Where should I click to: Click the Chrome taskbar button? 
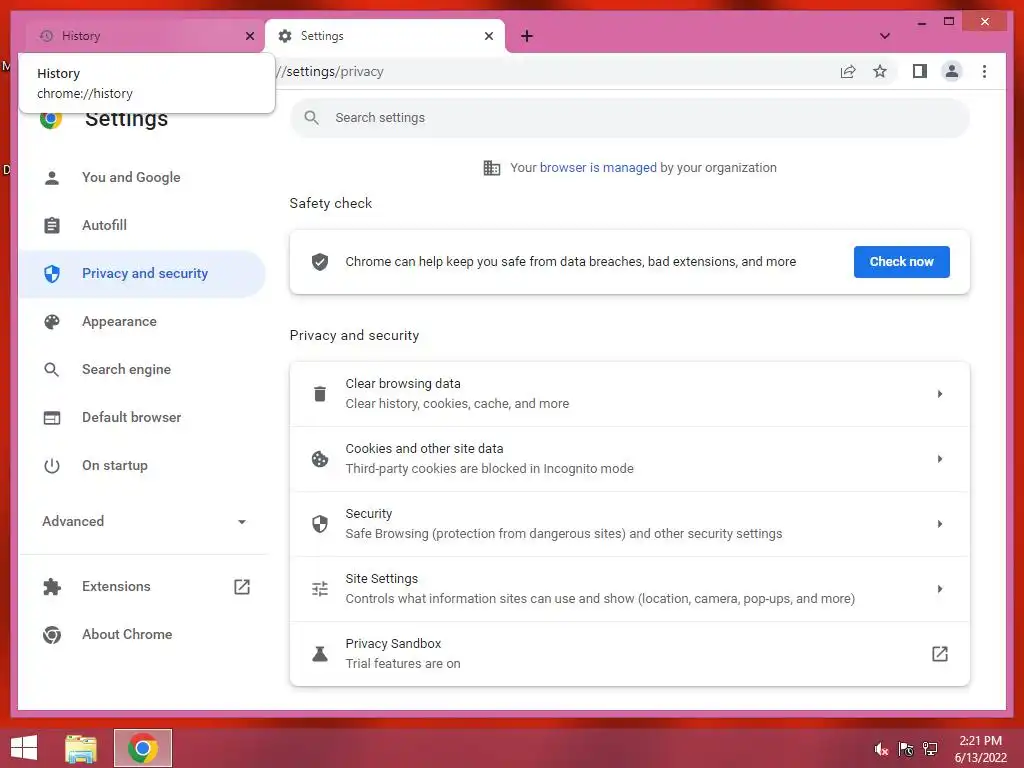(x=143, y=748)
